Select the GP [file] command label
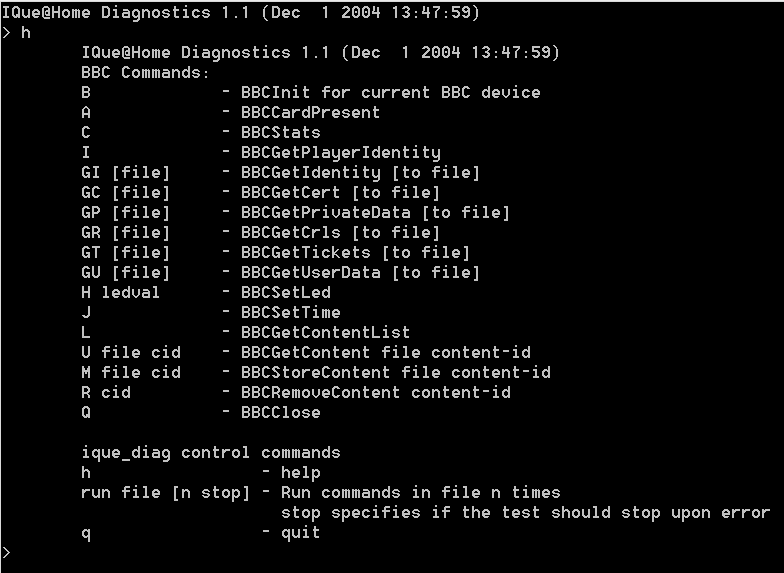Image resolution: width=784 pixels, height=573 pixels. 126,212
